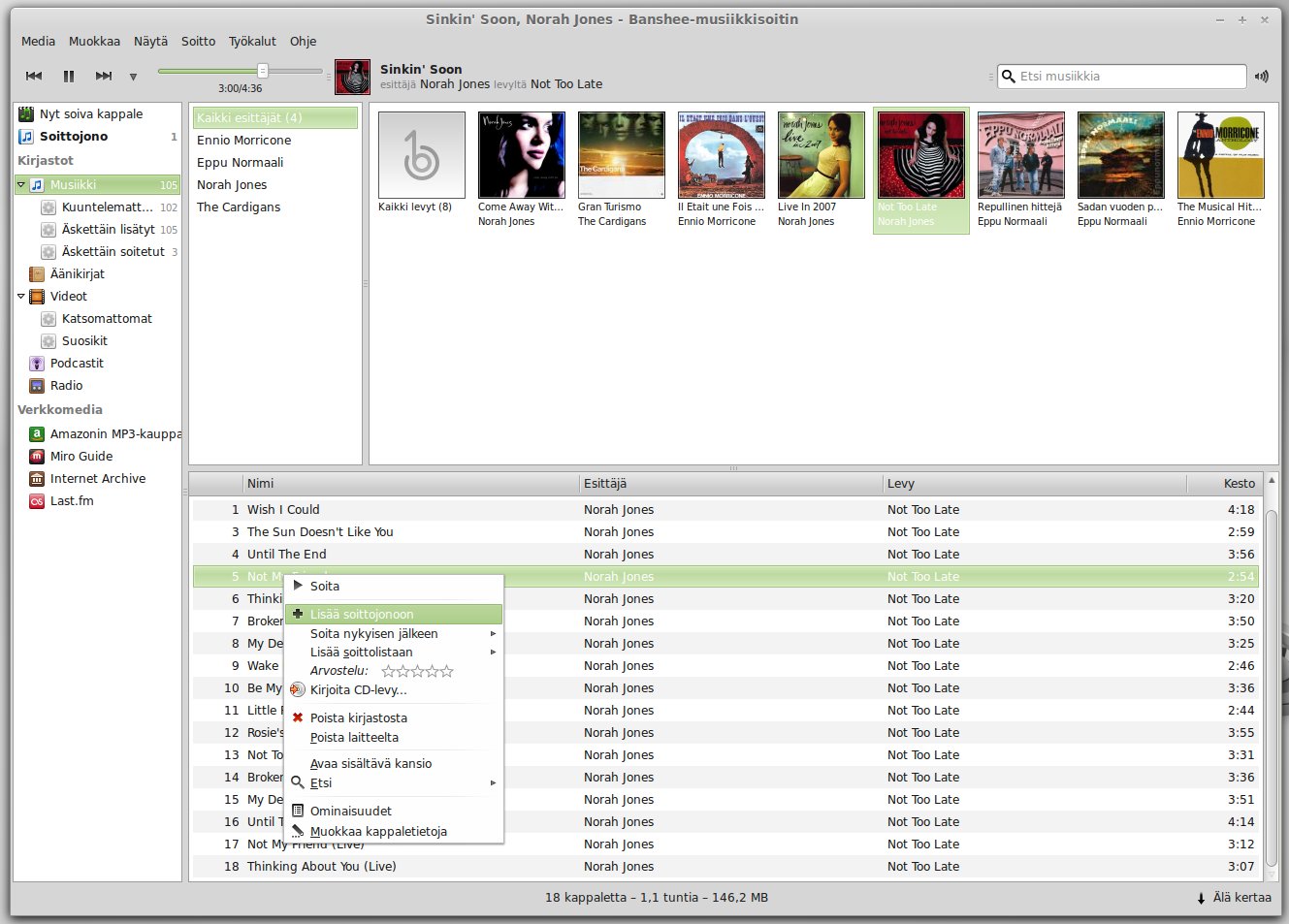This screenshot has width=1289, height=924.
Task: Set the Arvostelu star rating
Action: (417, 671)
